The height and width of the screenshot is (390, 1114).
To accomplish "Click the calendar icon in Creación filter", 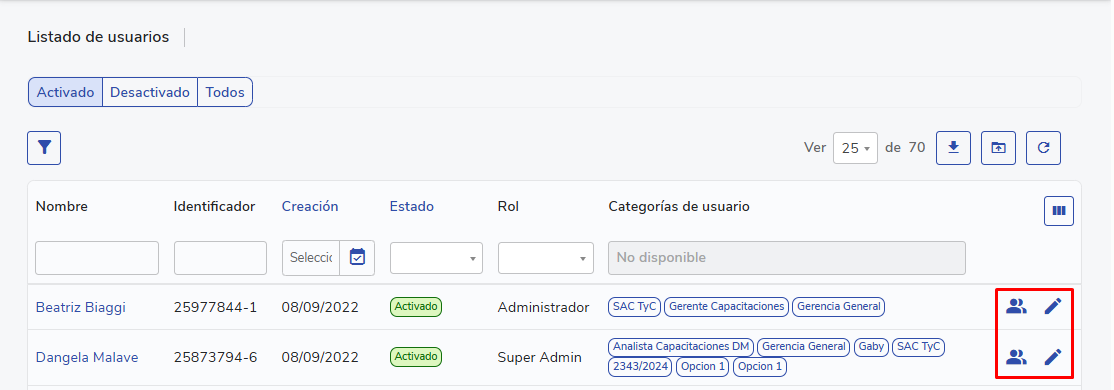I will [357, 257].
